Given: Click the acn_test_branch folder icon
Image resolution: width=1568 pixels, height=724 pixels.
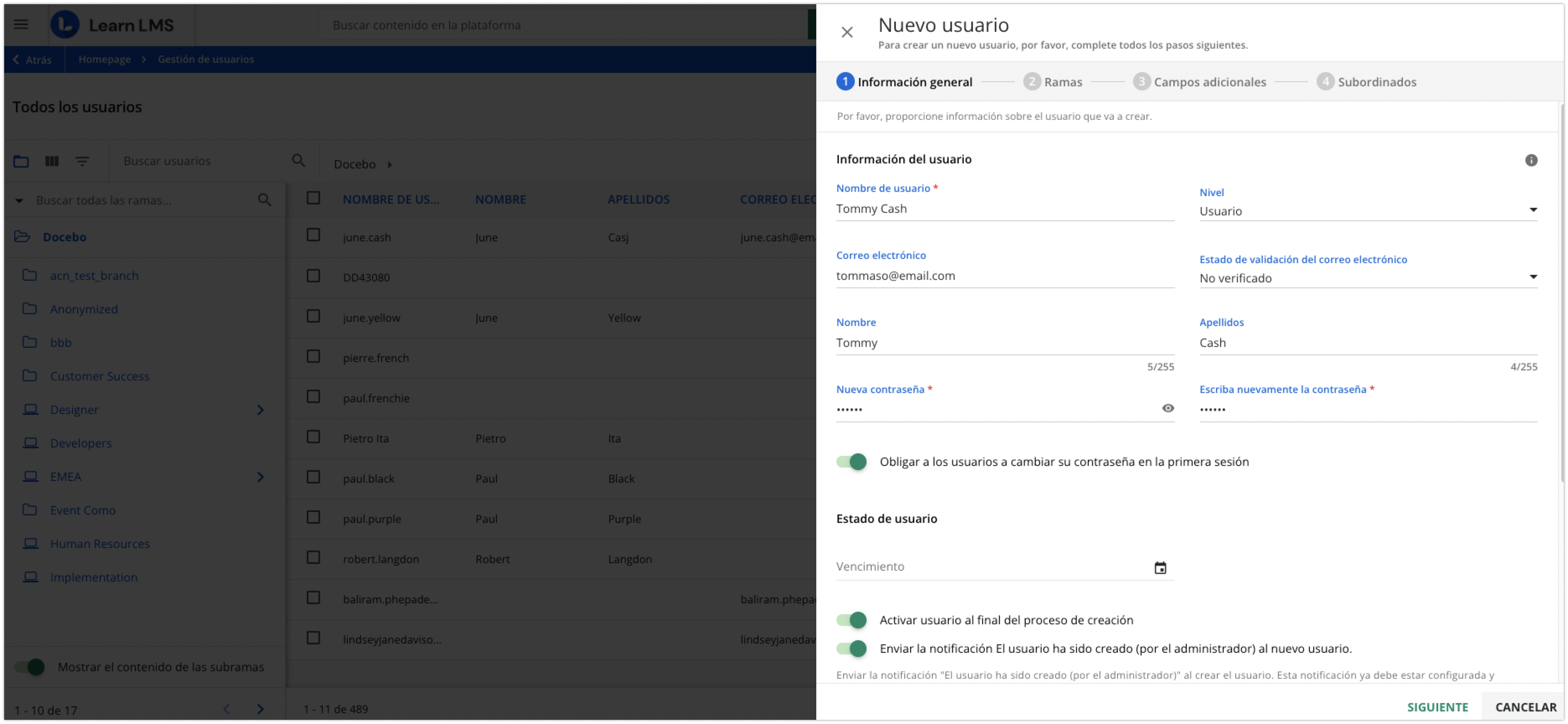Looking at the screenshot, I should pos(30,276).
